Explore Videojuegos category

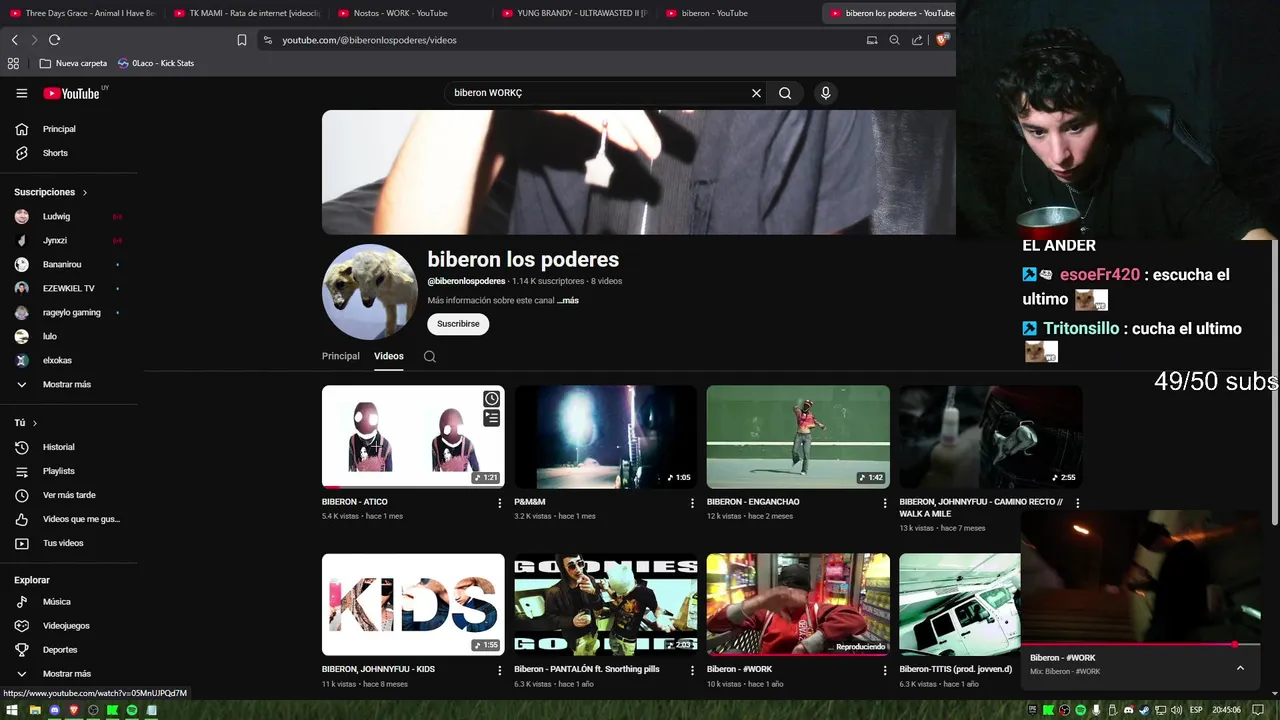[68, 626]
